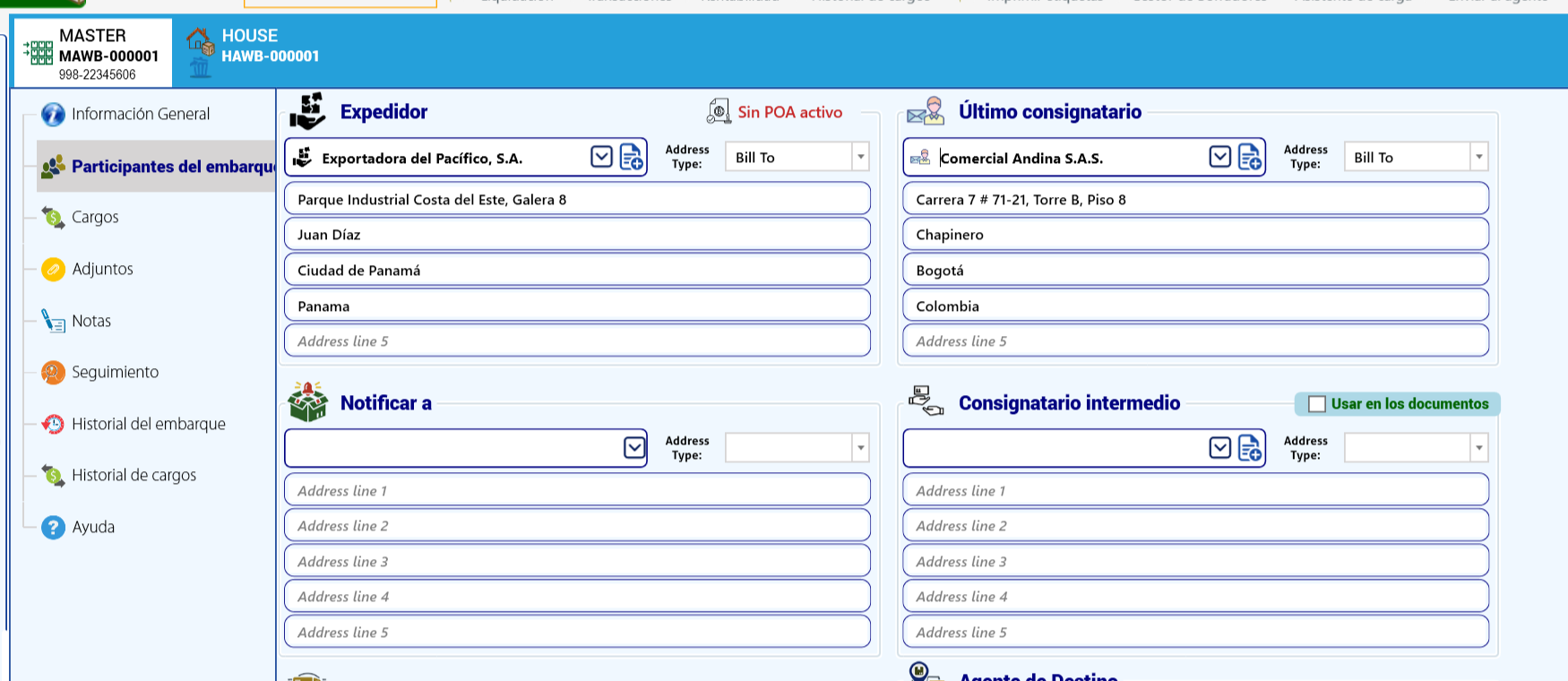The width and height of the screenshot is (1568, 681).
Task: Expand the Notificar a company dropdown
Action: click(x=634, y=448)
